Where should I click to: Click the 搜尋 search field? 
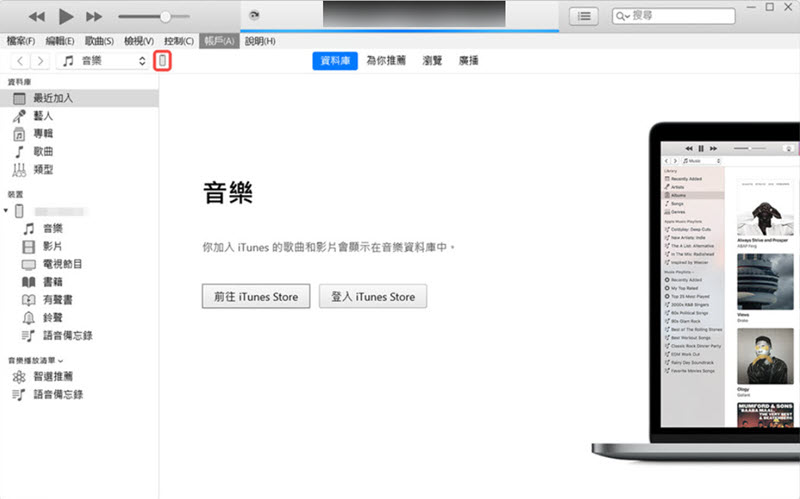click(x=673, y=16)
